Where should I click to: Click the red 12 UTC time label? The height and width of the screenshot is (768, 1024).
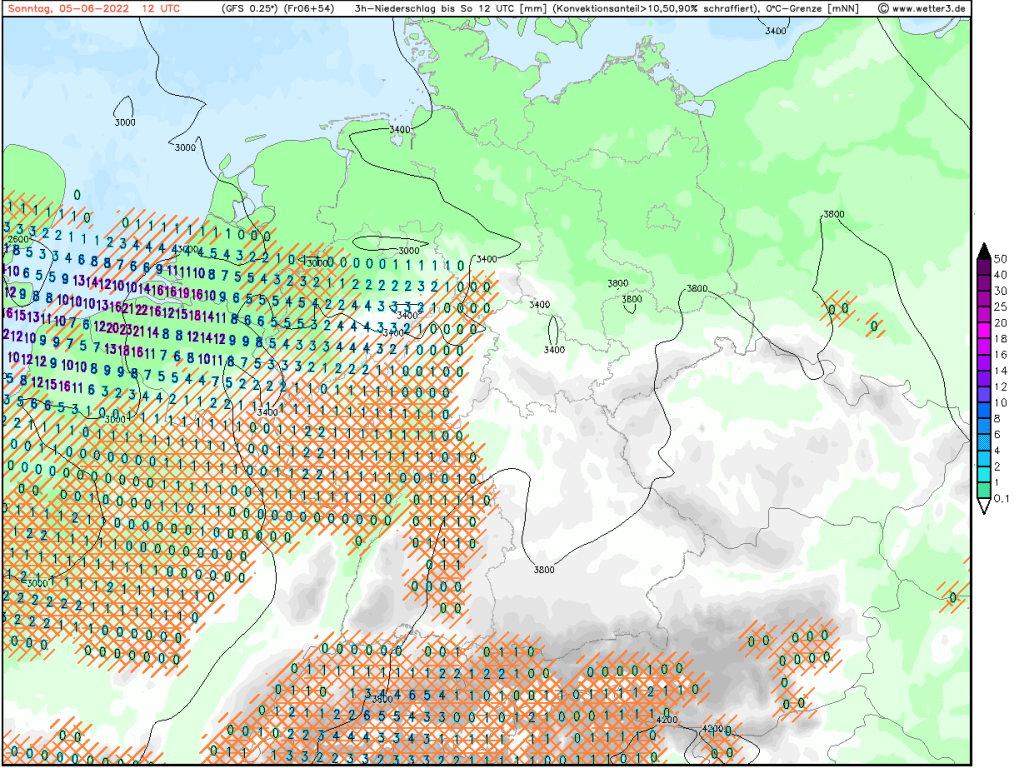[x=161, y=8]
